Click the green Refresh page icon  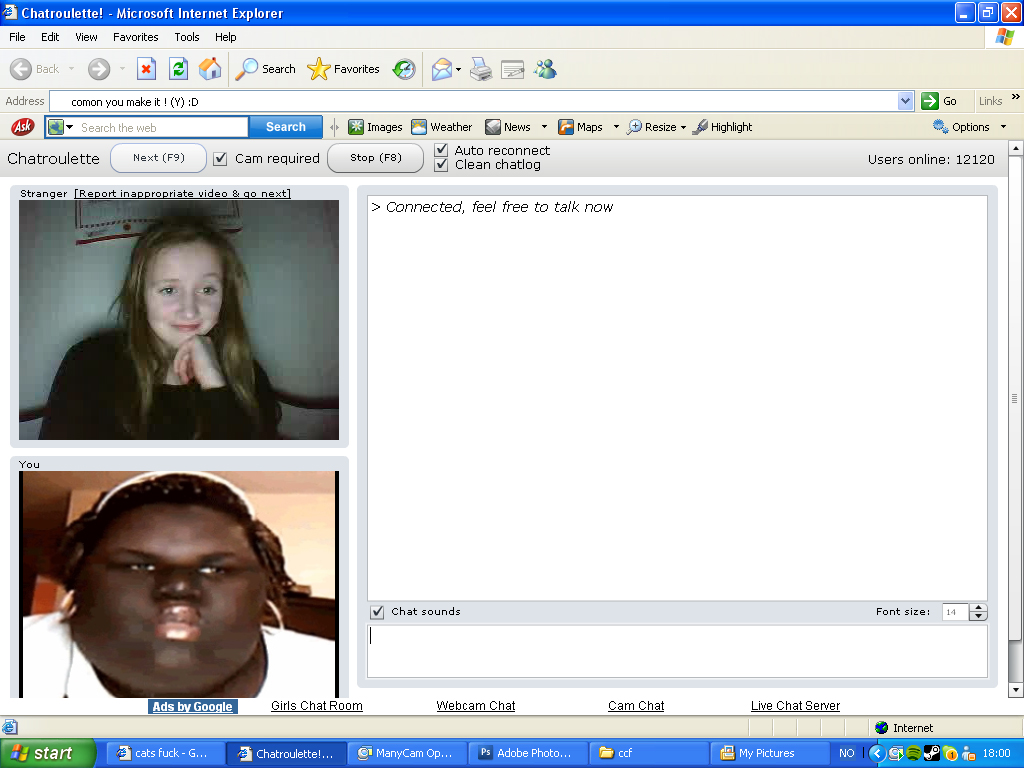coord(178,69)
